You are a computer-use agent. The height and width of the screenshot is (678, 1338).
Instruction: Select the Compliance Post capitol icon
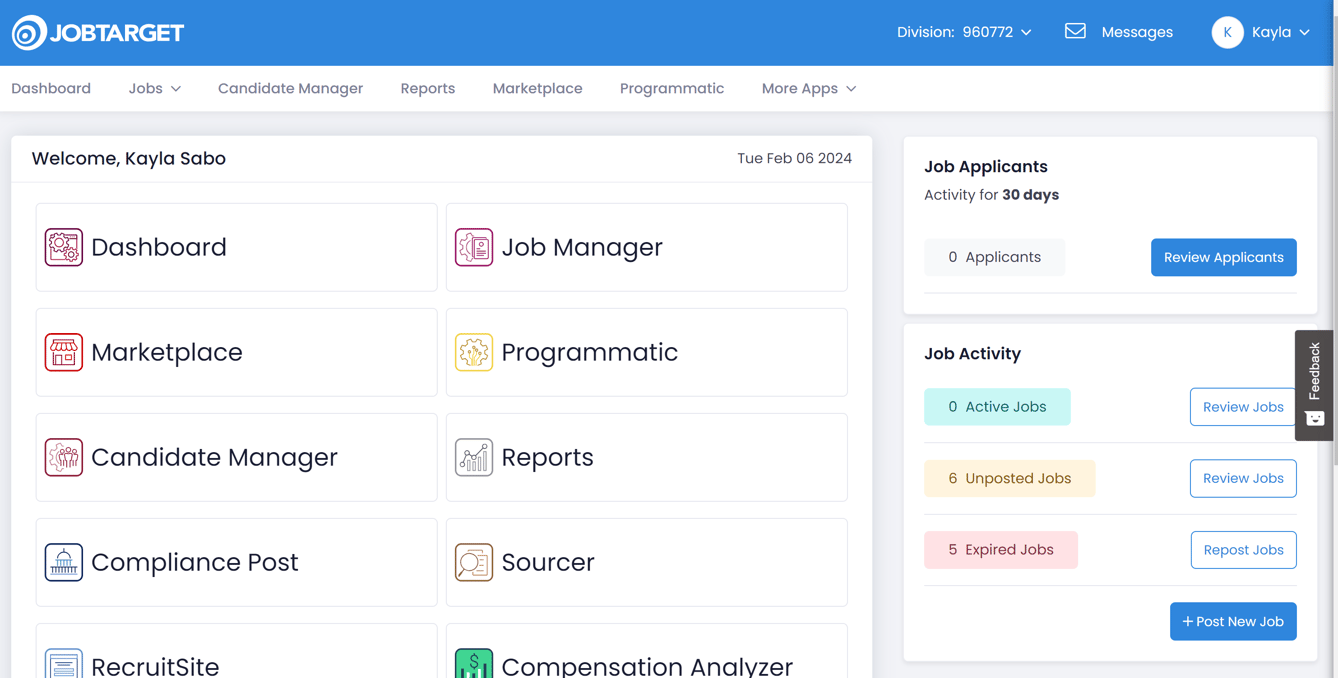tap(63, 562)
